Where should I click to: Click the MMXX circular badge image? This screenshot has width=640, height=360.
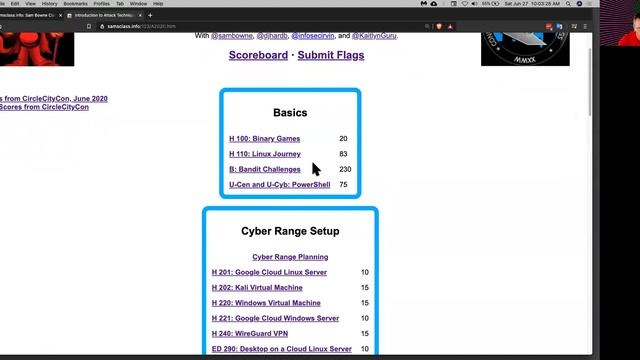pos(525,49)
